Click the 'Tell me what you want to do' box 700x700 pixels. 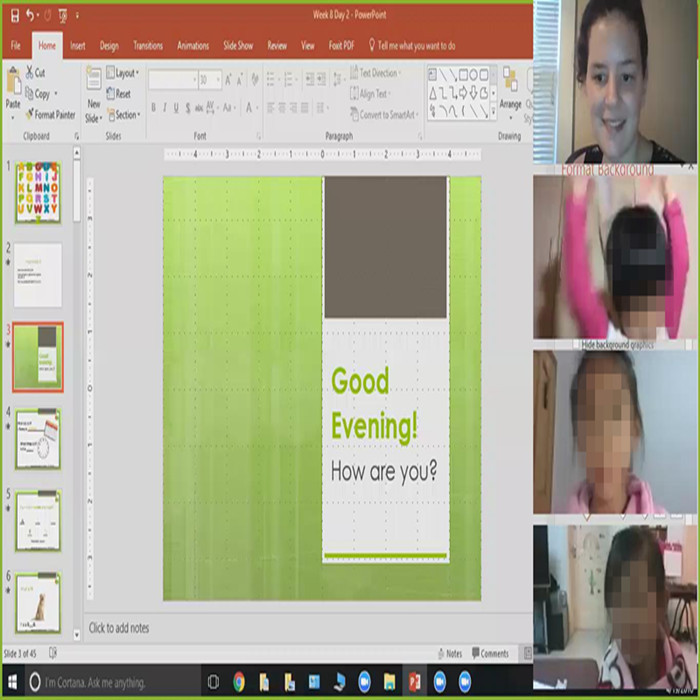[x=415, y=46]
